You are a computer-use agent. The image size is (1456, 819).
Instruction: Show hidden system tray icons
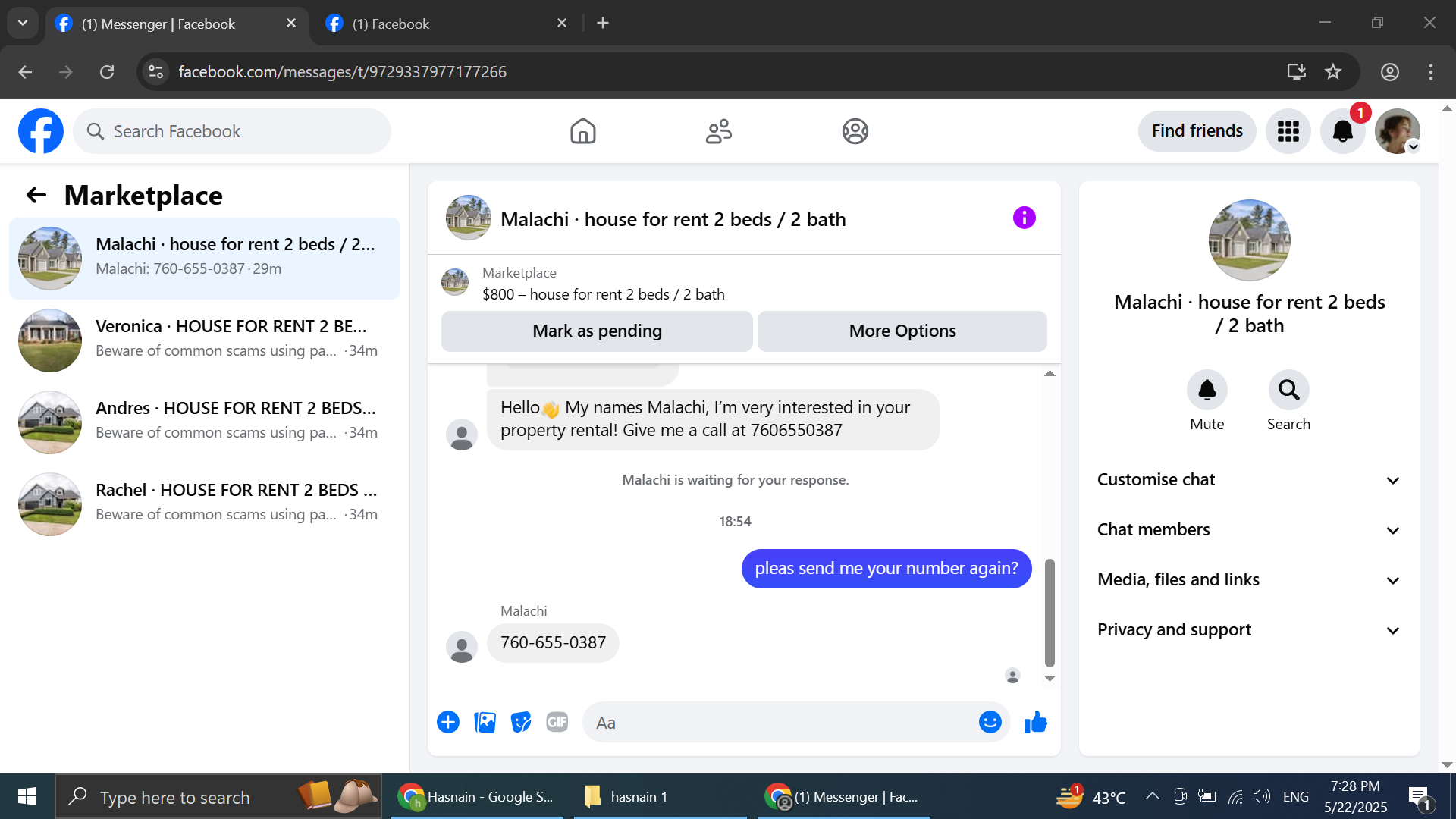(1152, 796)
